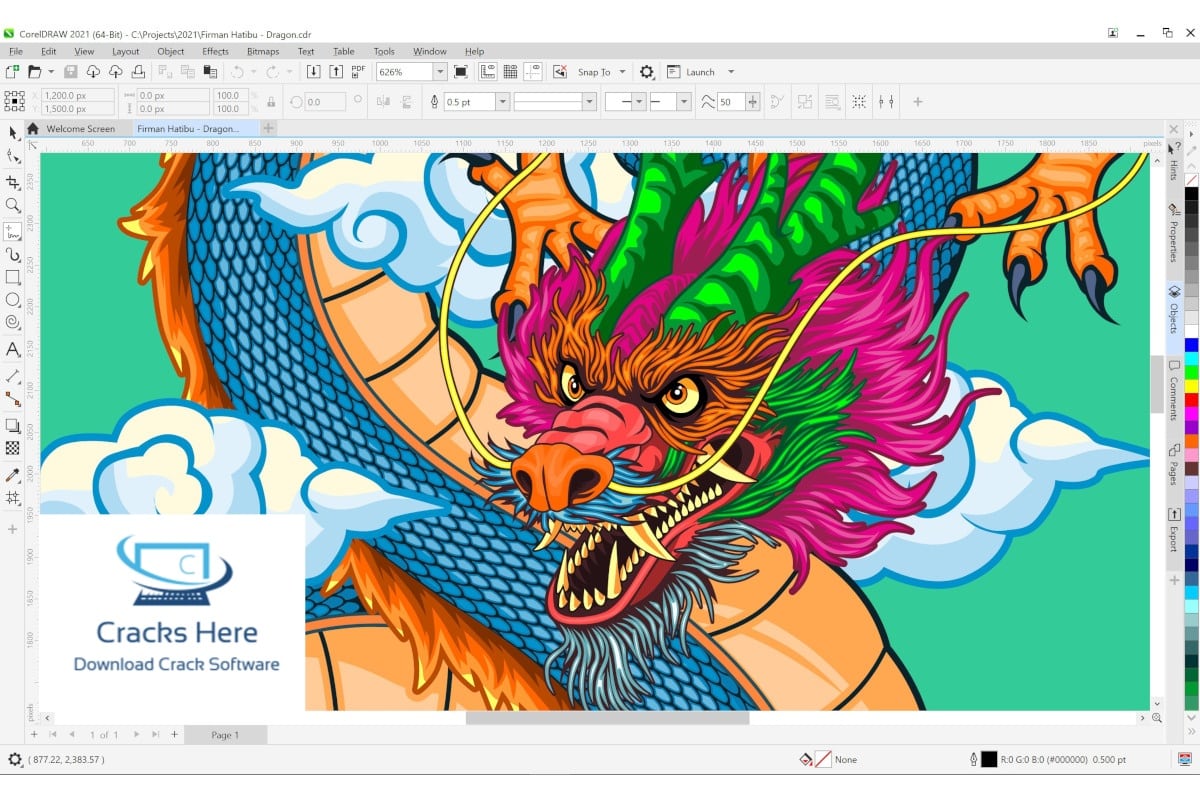
Task: Pick the yellow palette swatch
Action: pyautogui.click(x=1191, y=386)
